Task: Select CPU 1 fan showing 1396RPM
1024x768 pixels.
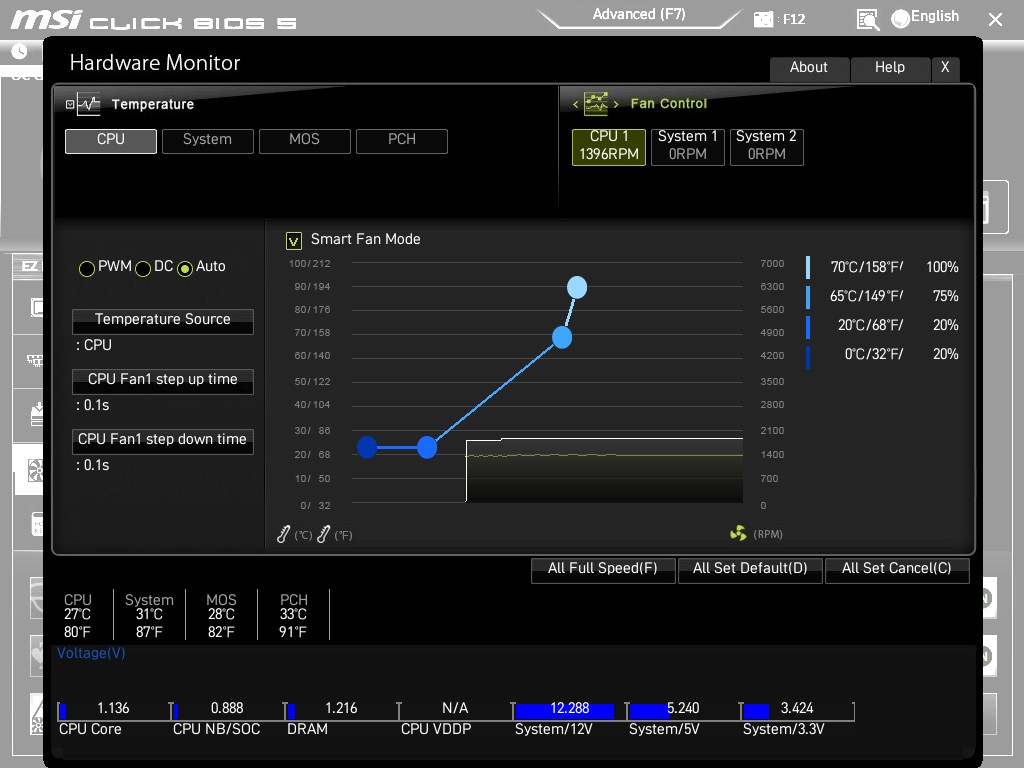Action: (609, 147)
